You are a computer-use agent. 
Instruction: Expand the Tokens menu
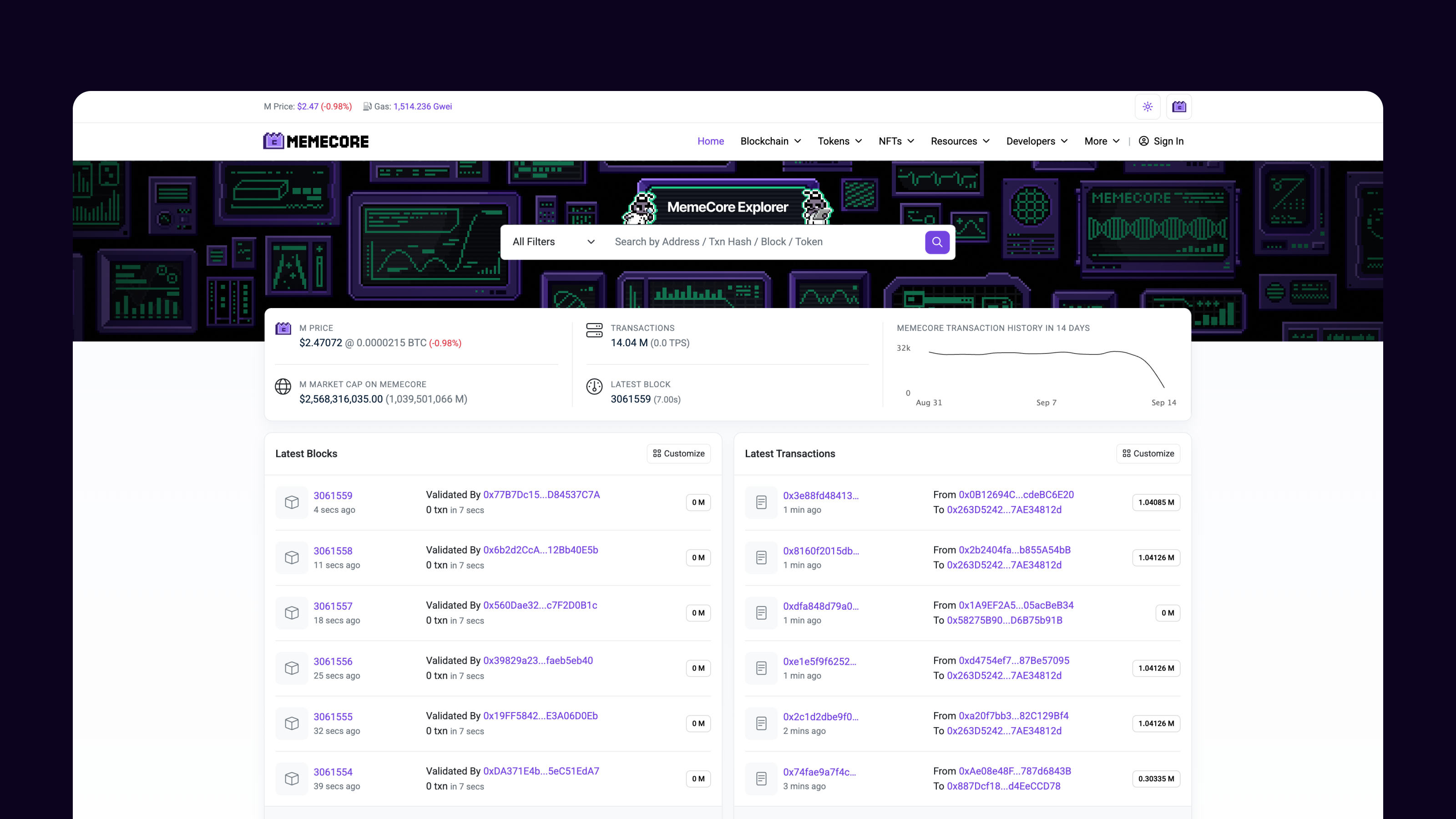click(x=839, y=142)
